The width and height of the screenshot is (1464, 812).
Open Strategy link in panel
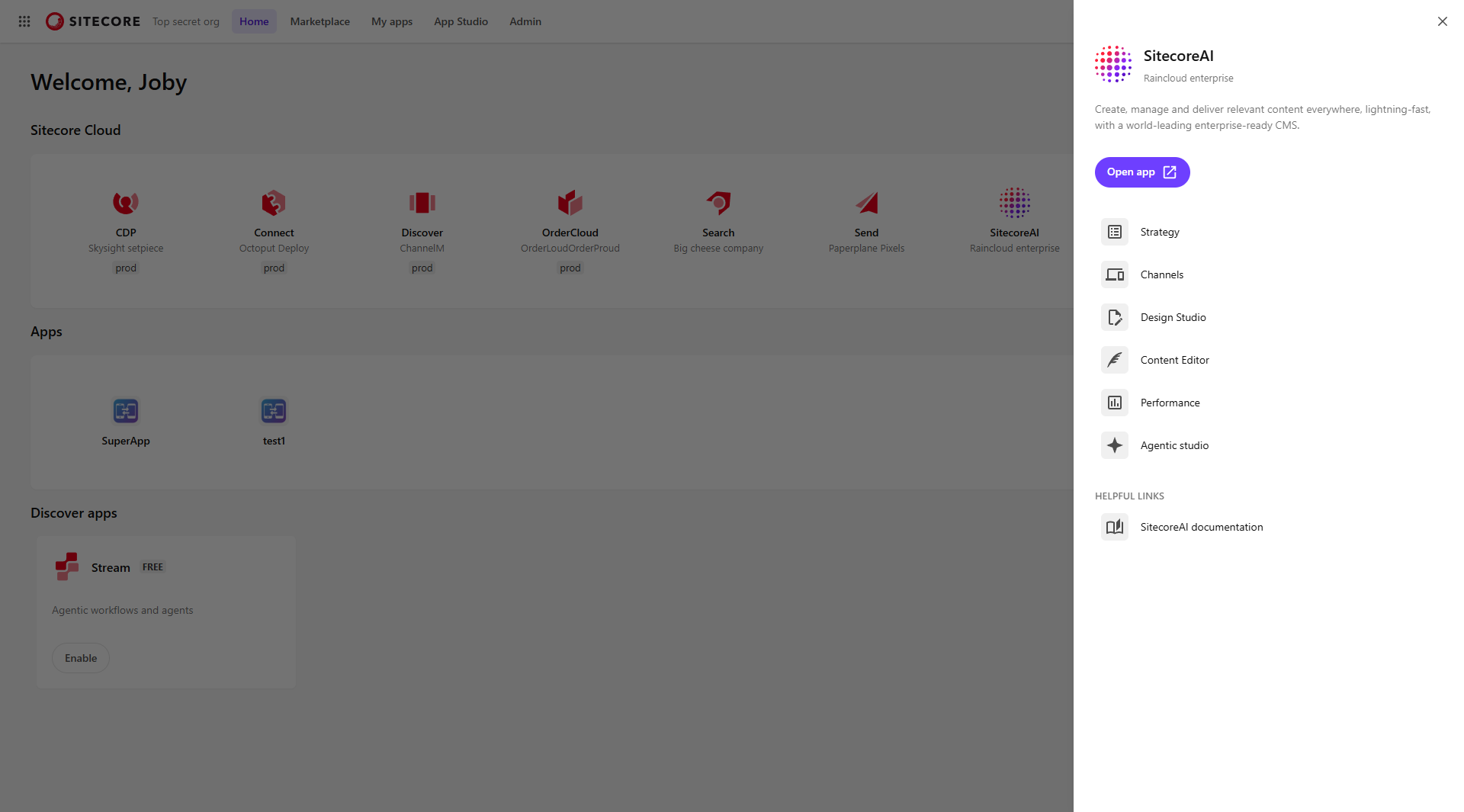1160,232
